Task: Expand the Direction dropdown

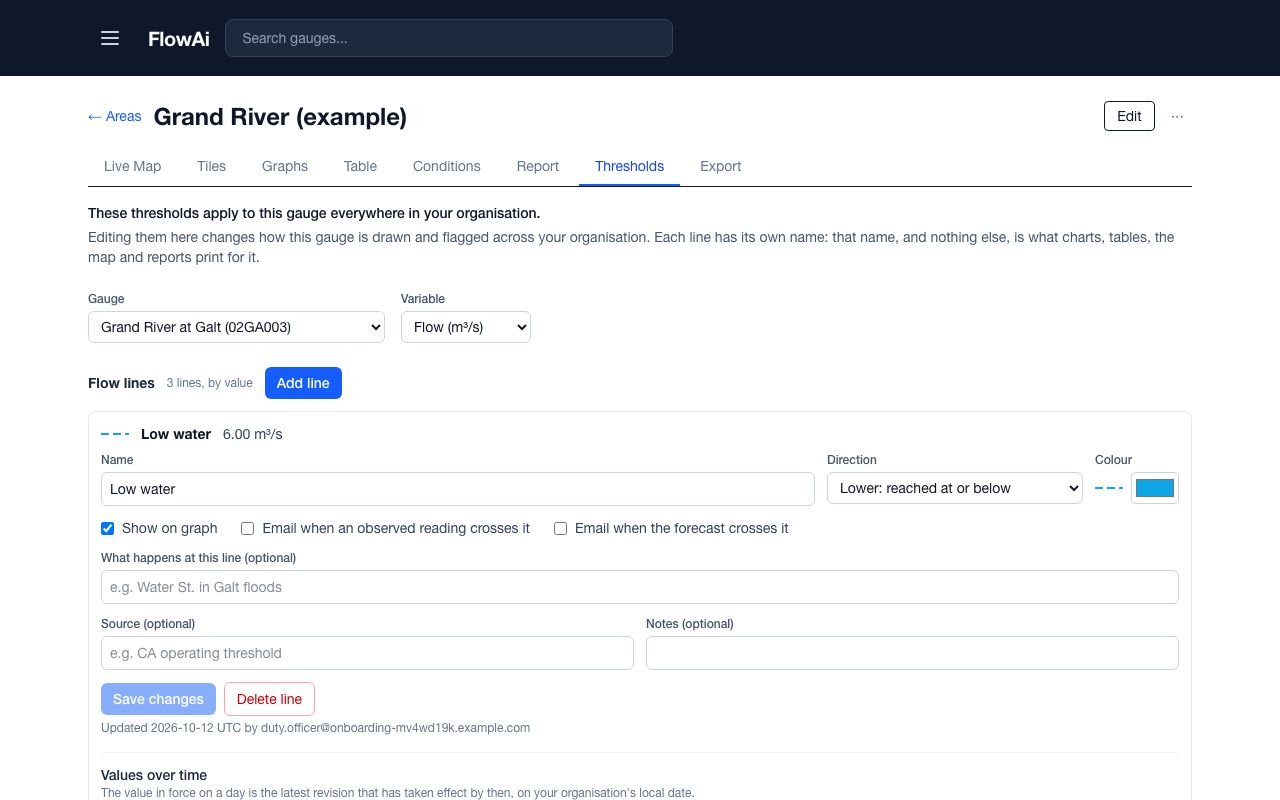Action: 955,488
